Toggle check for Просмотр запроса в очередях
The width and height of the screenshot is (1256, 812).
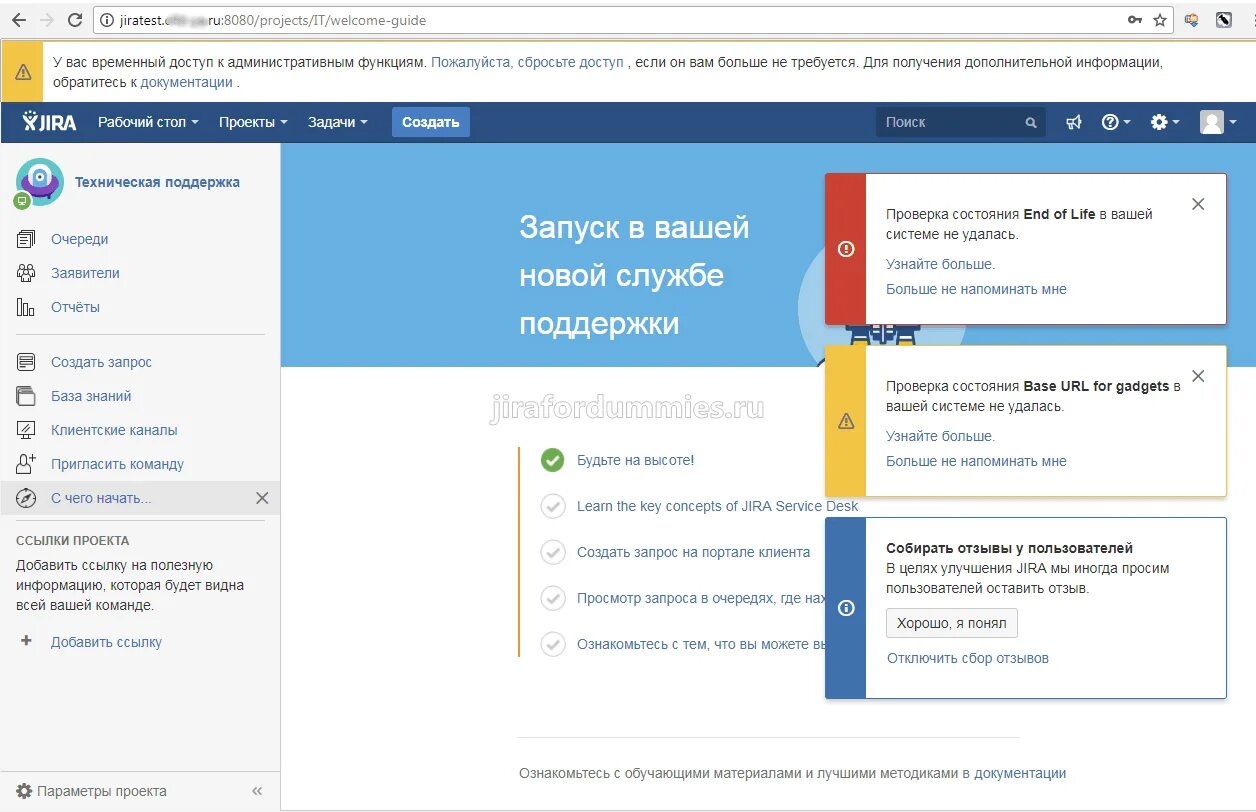pos(553,598)
